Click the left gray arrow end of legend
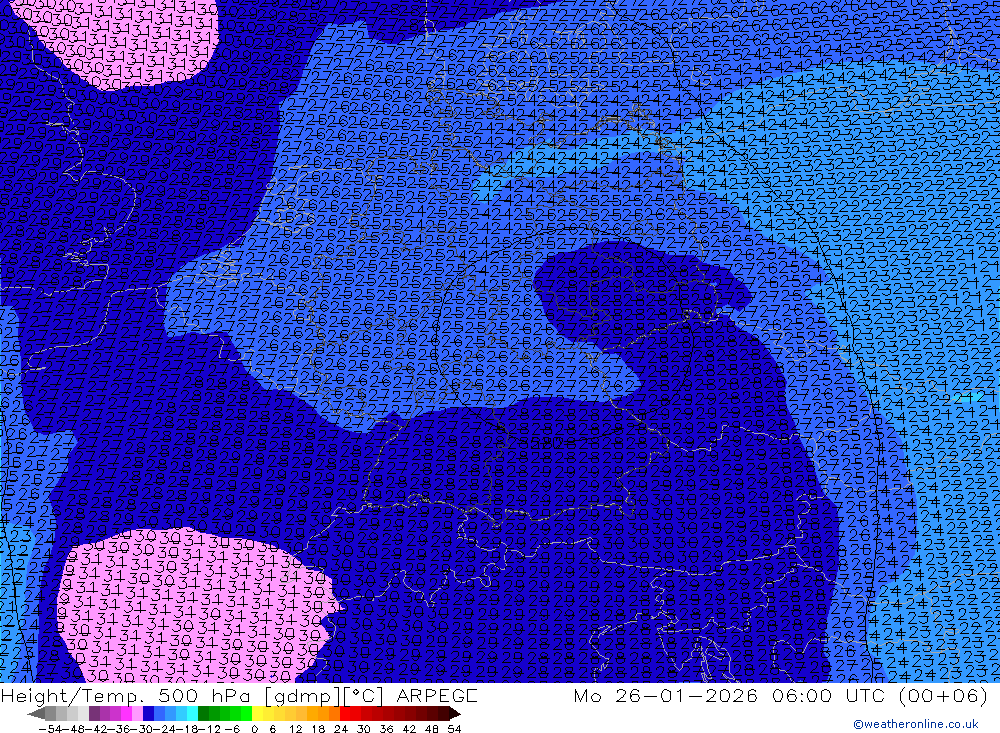Image resolution: width=1000 pixels, height=733 pixels. pos(36,714)
